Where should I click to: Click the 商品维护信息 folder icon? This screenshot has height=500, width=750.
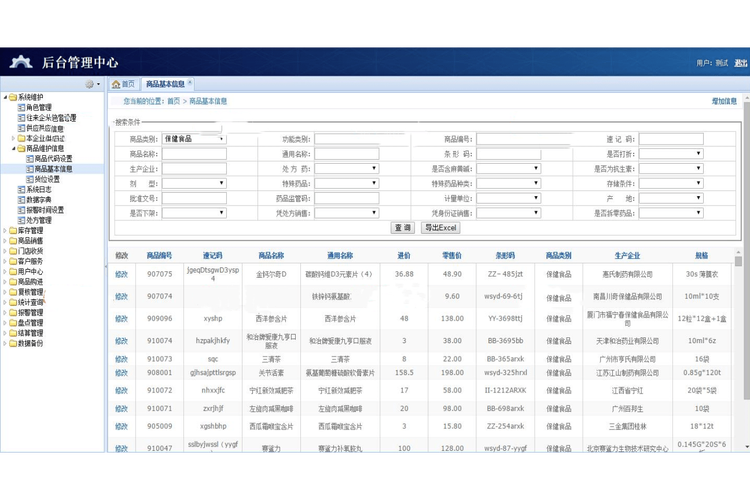point(21,148)
